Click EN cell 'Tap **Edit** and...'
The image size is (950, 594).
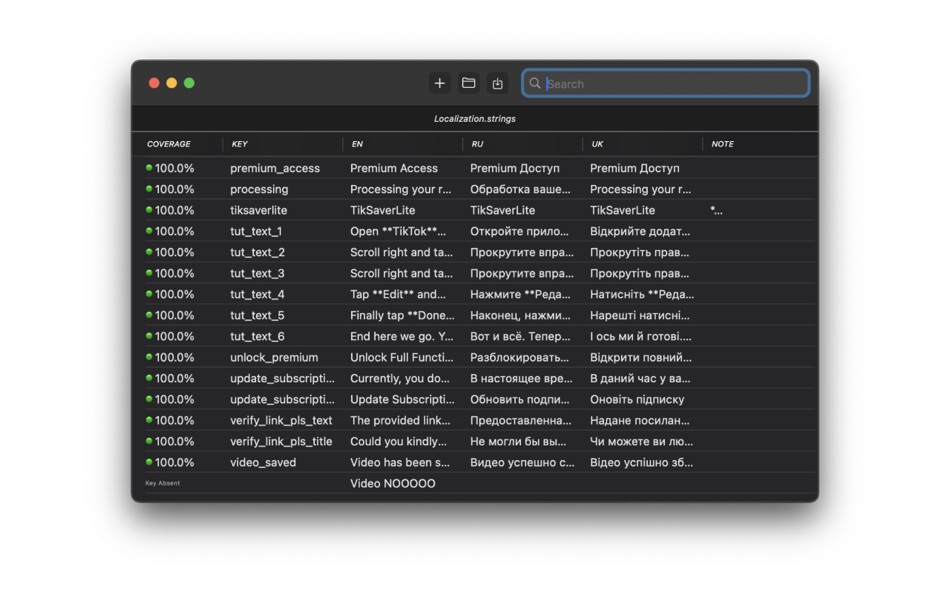pos(397,295)
